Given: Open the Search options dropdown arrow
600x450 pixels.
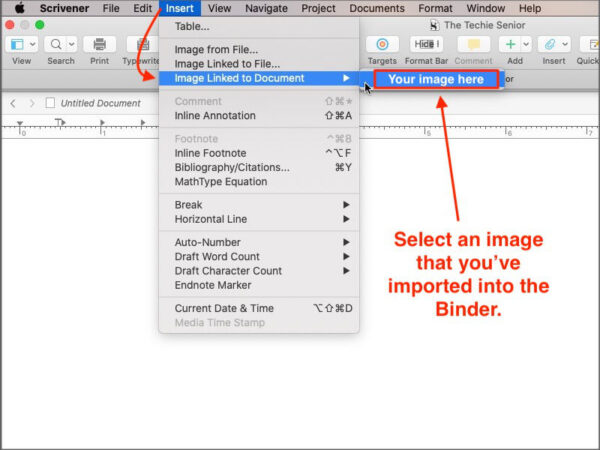Looking at the screenshot, I should coord(72,44).
